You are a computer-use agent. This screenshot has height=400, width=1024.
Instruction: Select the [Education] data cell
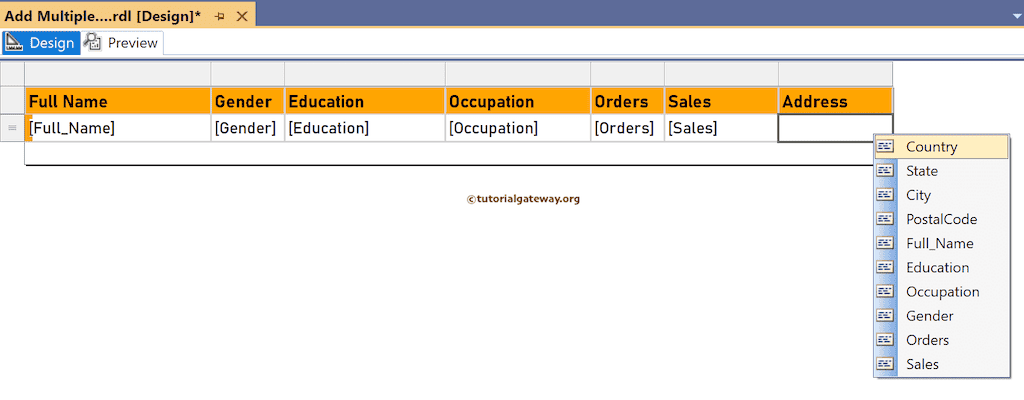365,128
